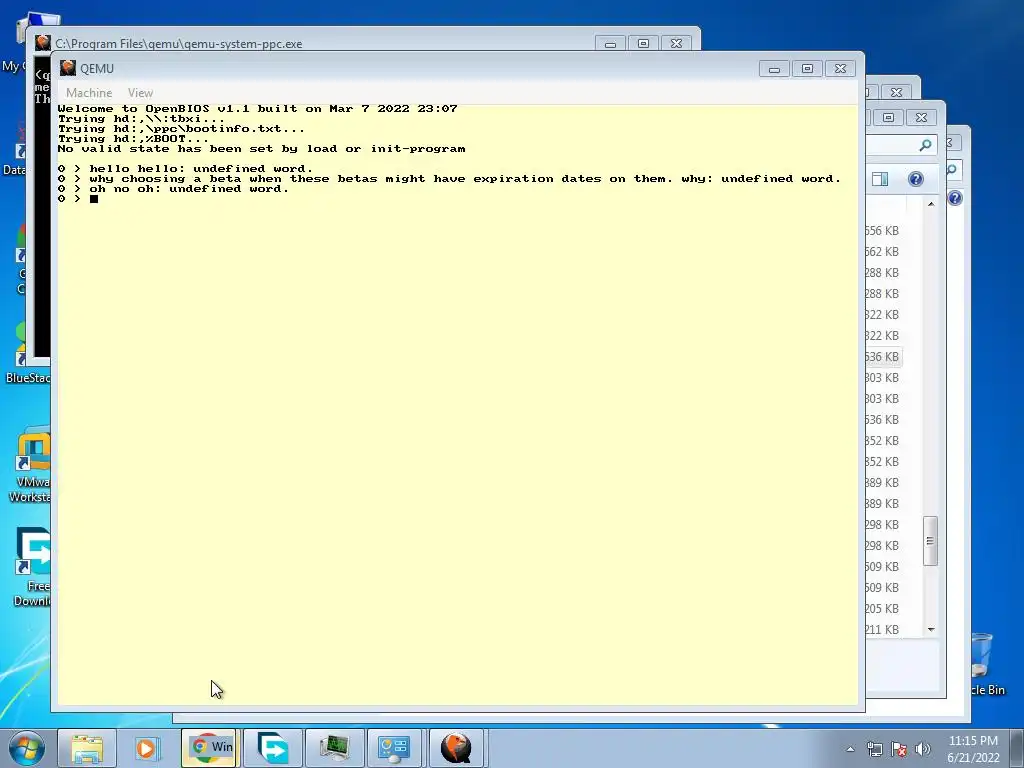Screen dimensions: 1024x768
Task: Open the network tray icon
Action: point(874,750)
